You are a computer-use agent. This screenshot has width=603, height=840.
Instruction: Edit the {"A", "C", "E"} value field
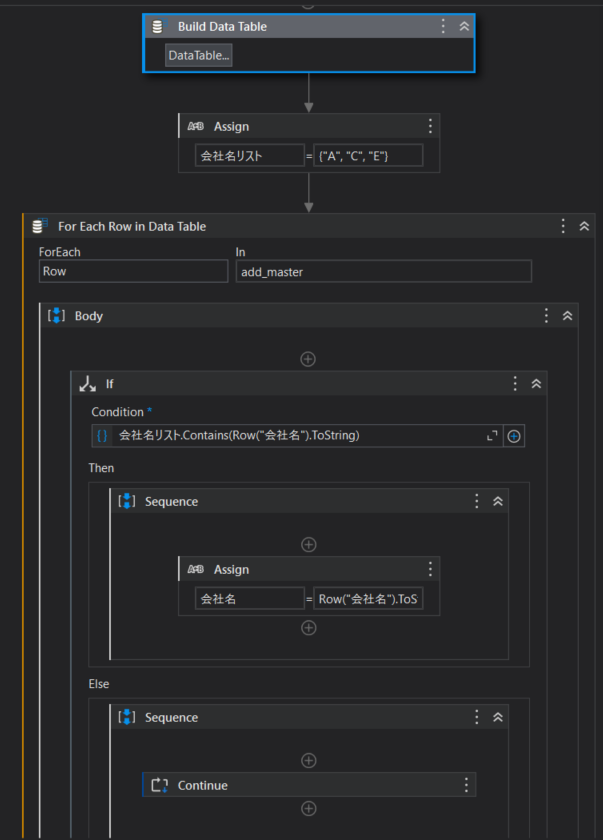(368, 156)
